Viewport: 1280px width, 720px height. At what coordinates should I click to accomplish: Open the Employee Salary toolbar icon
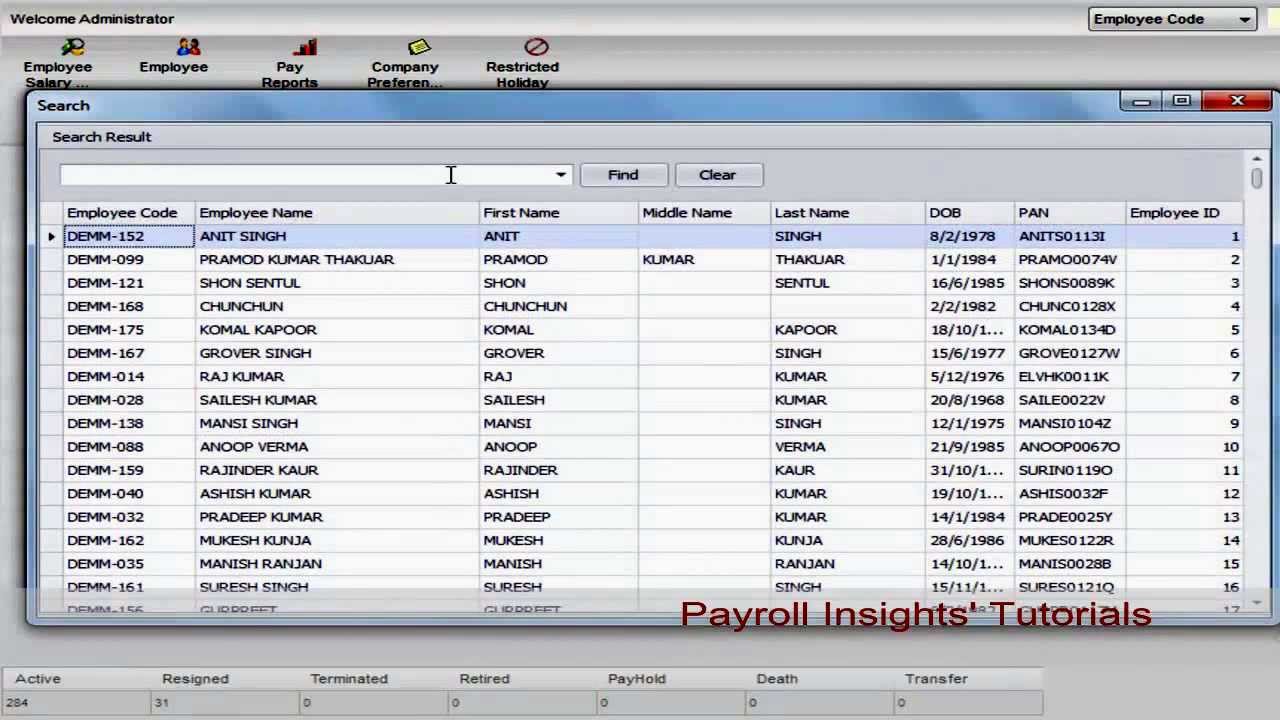pos(58,63)
